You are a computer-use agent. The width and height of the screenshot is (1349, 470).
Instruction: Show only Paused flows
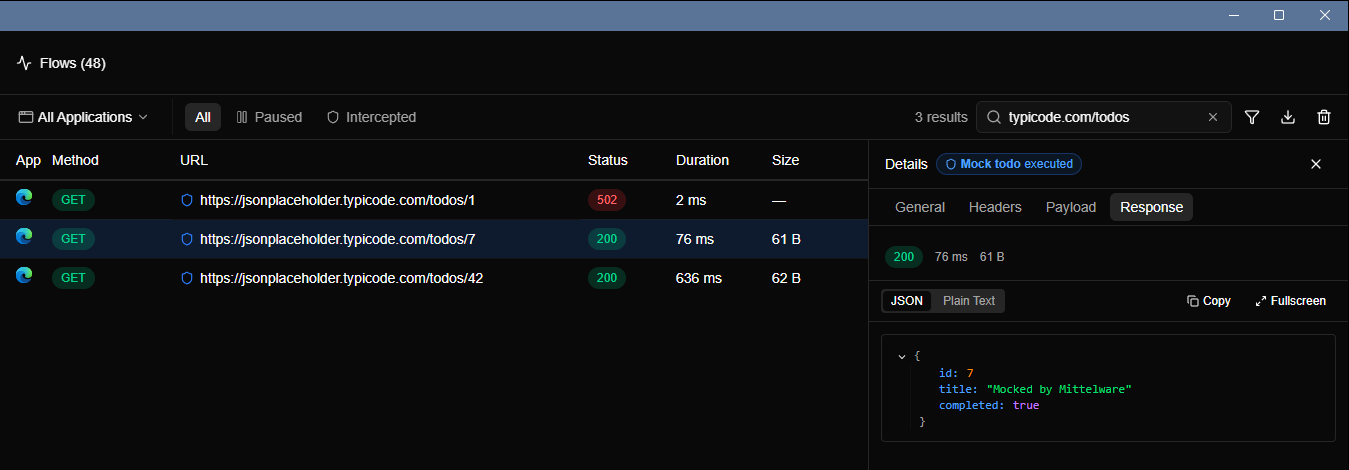[269, 117]
